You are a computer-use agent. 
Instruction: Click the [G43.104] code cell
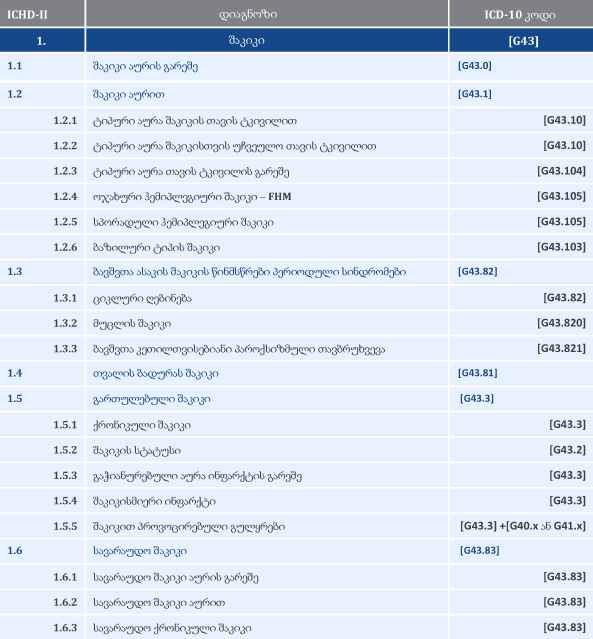coord(561,171)
